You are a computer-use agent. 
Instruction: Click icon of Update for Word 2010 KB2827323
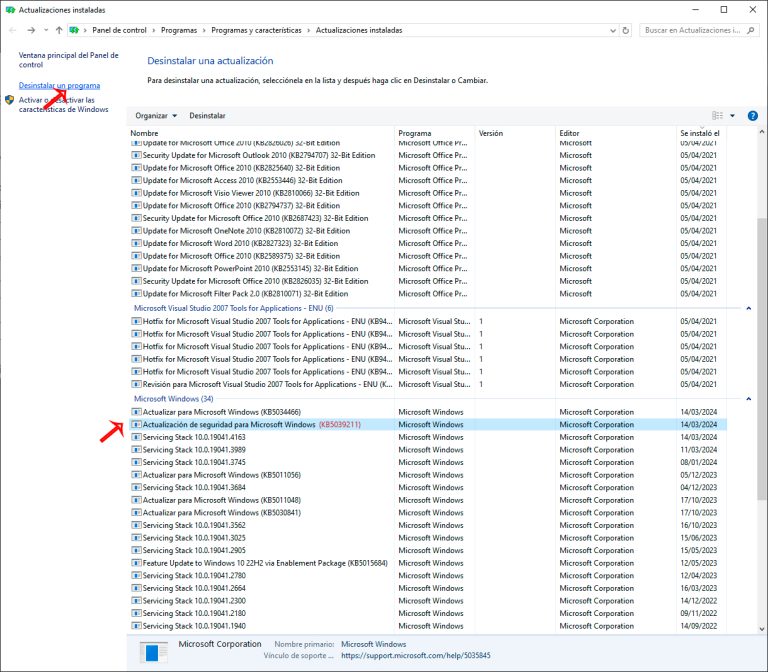click(136, 243)
